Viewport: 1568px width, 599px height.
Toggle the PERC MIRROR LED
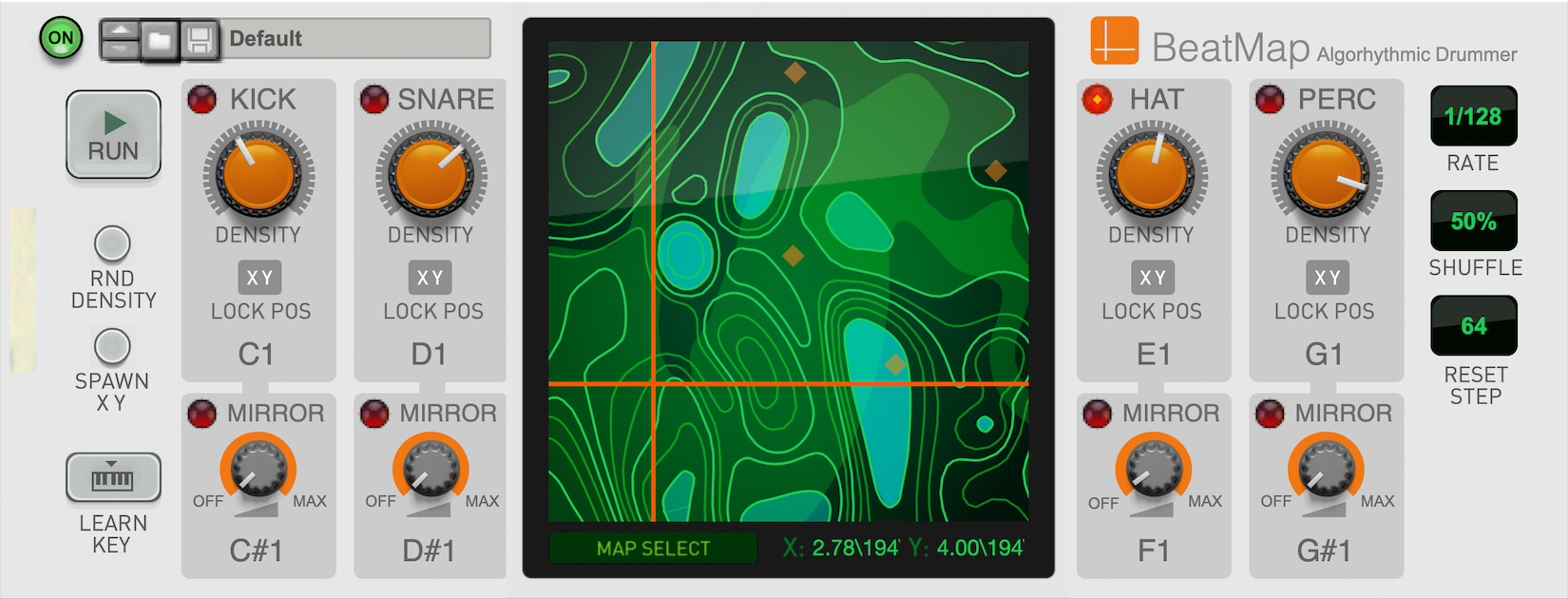pos(1271,414)
